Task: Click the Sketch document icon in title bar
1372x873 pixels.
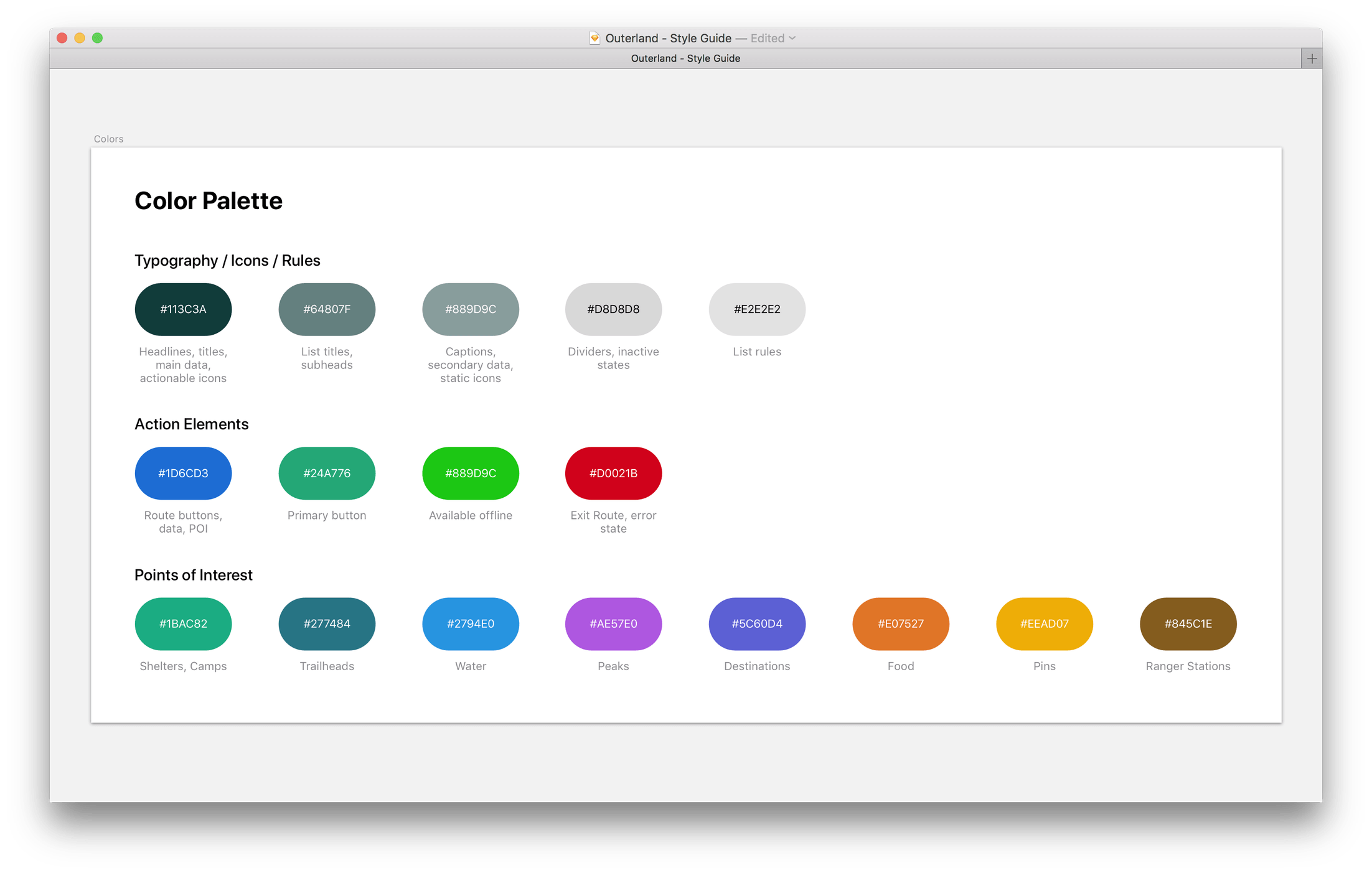Action: click(x=594, y=38)
